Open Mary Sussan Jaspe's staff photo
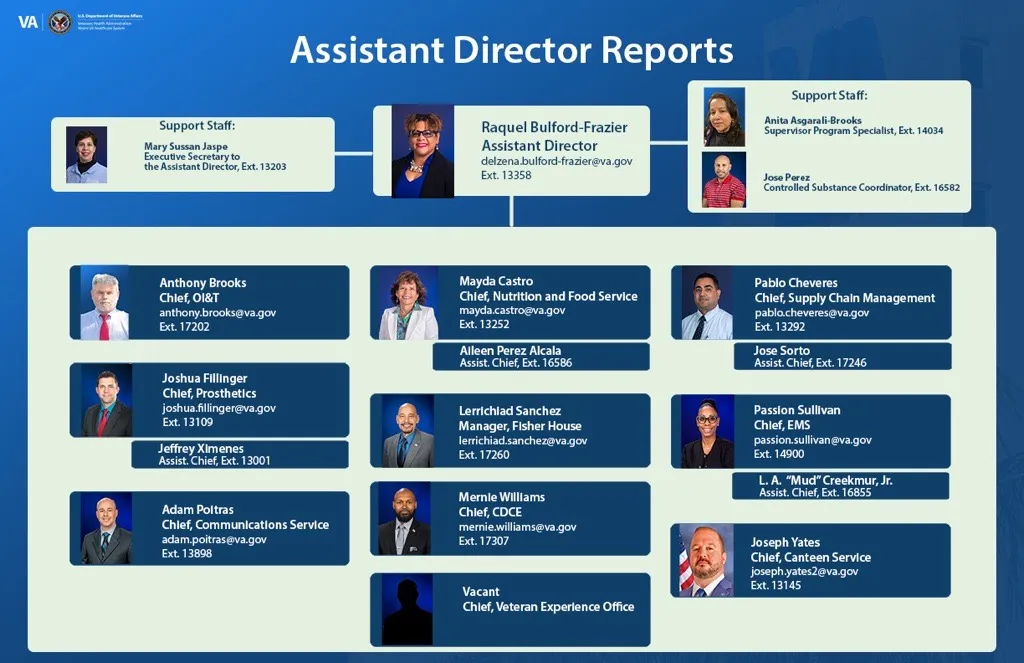Screen dimensions: 1024x663 tap(86, 155)
